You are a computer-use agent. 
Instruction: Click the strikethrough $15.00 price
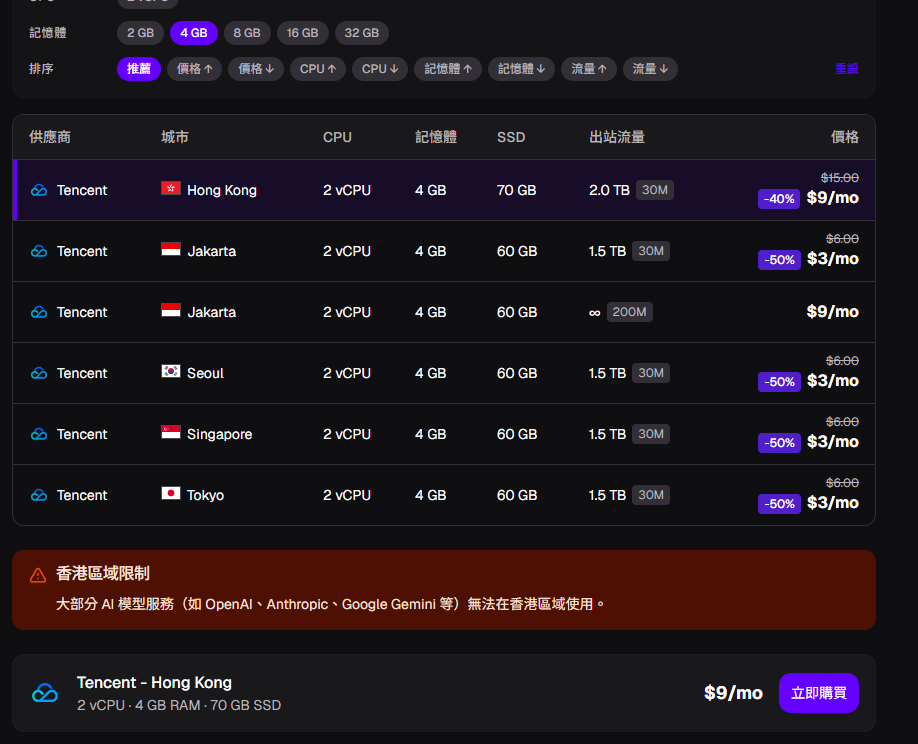click(x=840, y=177)
